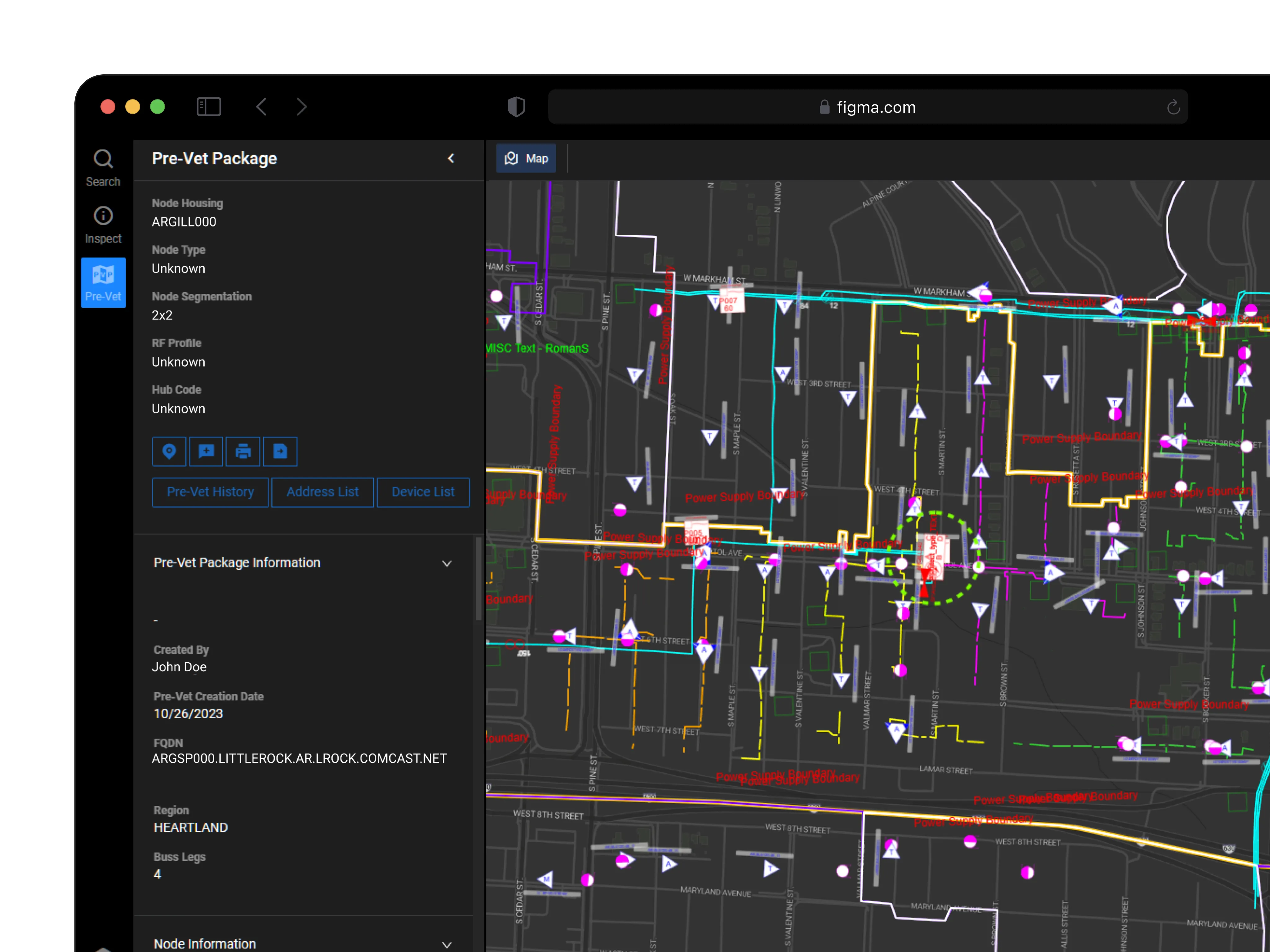Open the Pre-Vet History button
The width and height of the screenshot is (1270, 952).
(x=210, y=492)
